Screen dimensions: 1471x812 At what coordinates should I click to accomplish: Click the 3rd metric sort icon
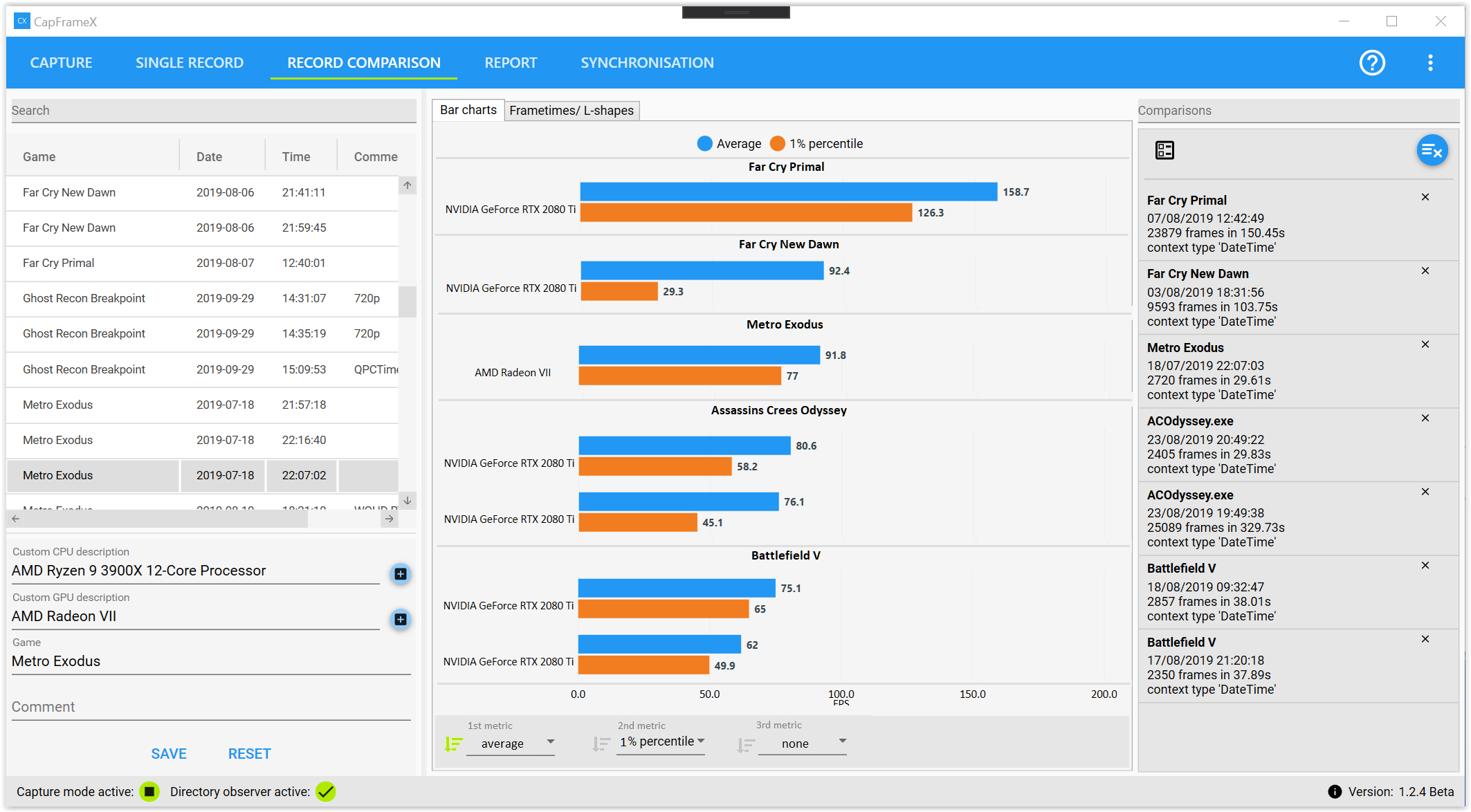746,744
